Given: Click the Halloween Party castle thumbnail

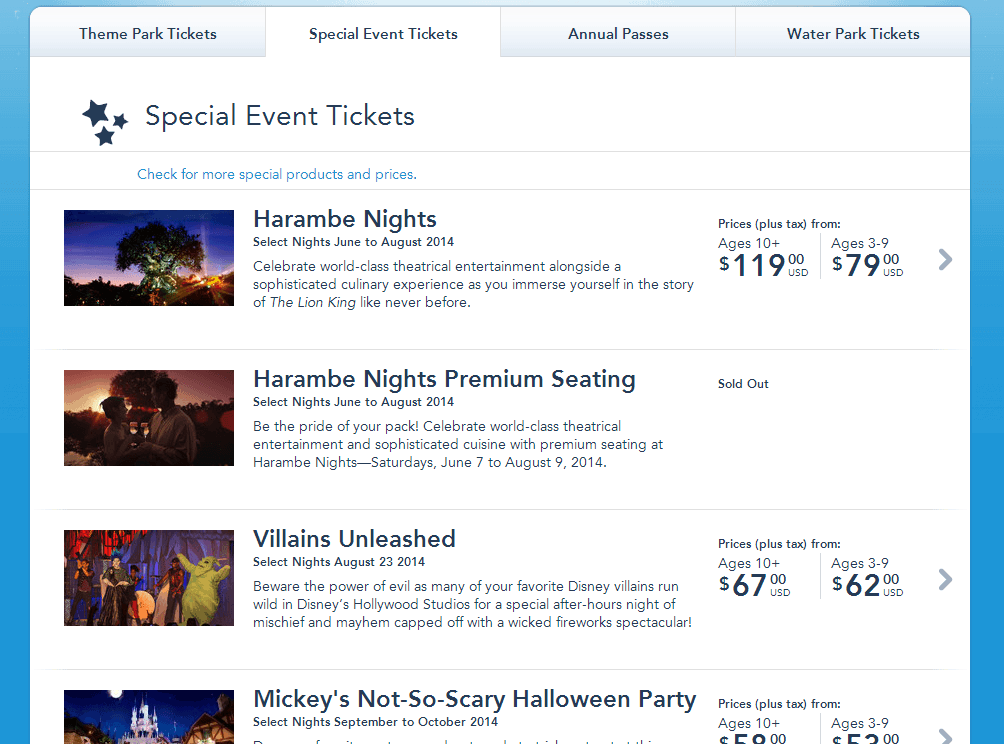Looking at the screenshot, I should pos(149,717).
